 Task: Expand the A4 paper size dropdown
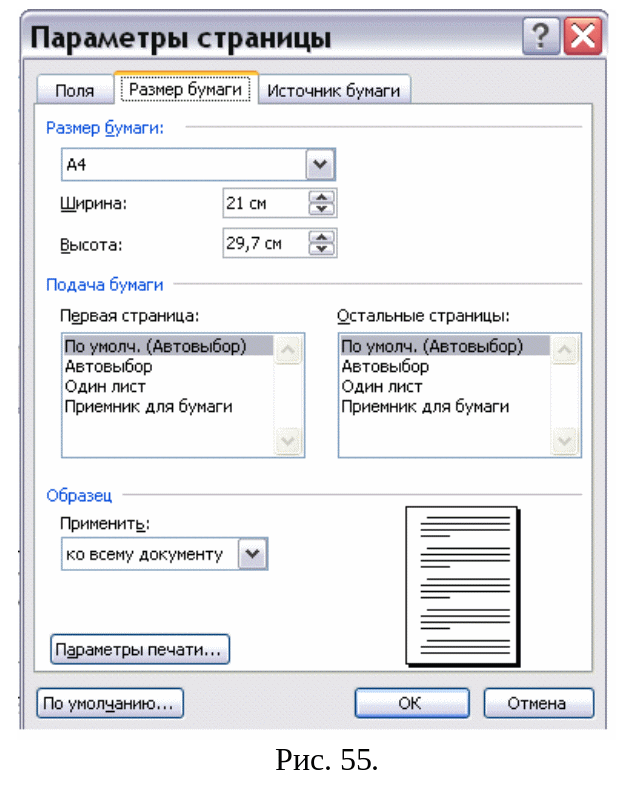(x=320, y=164)
